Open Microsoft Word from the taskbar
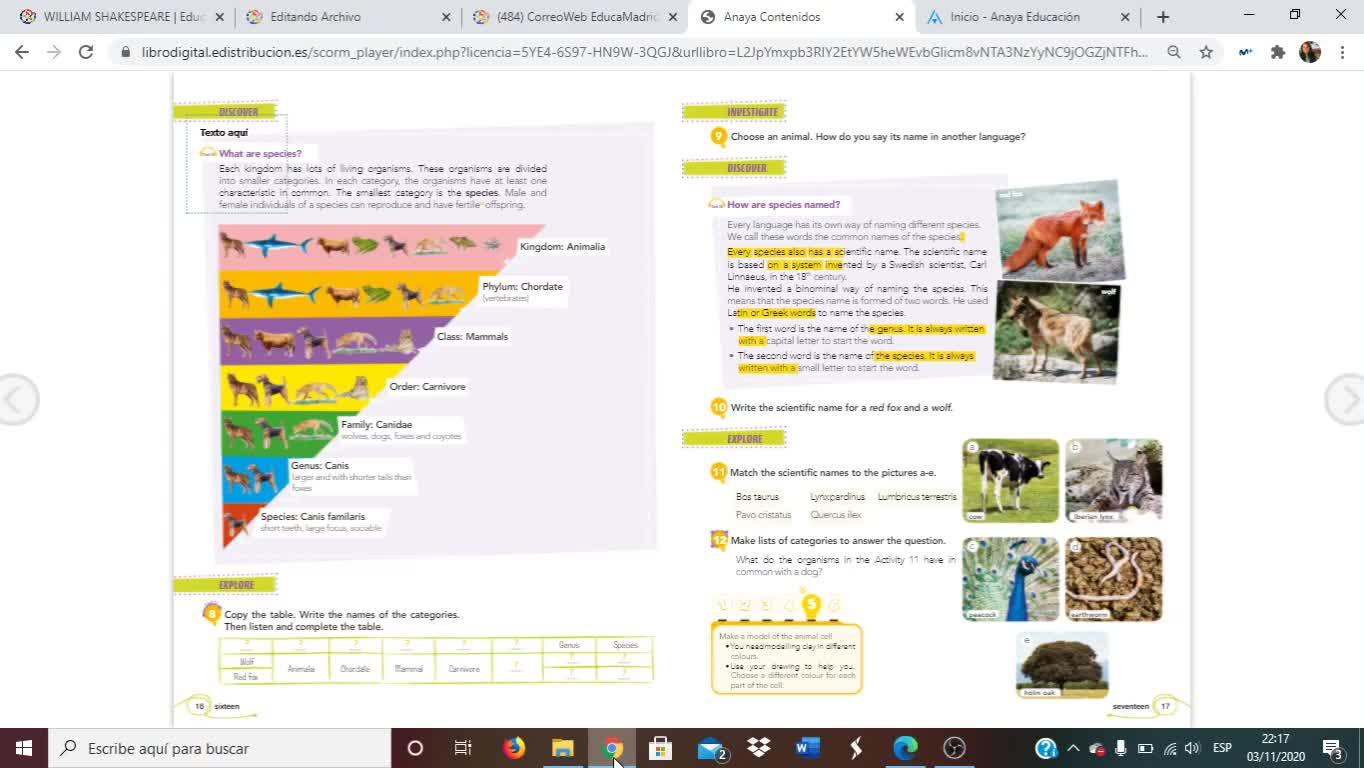The width and height of the screenshot is (1364, 768). [x=808, y=748]
